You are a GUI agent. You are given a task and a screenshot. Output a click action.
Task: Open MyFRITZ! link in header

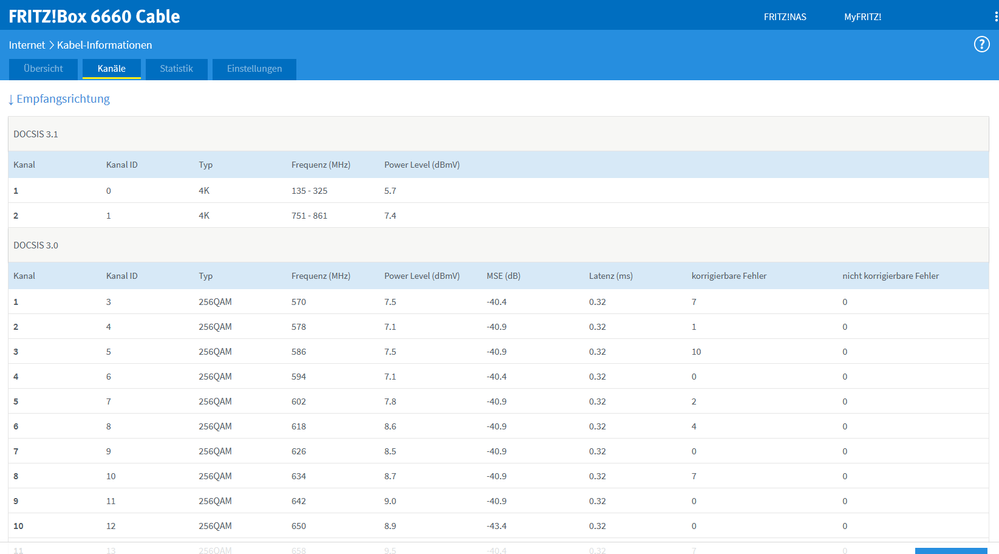click(x=862, y=17)
